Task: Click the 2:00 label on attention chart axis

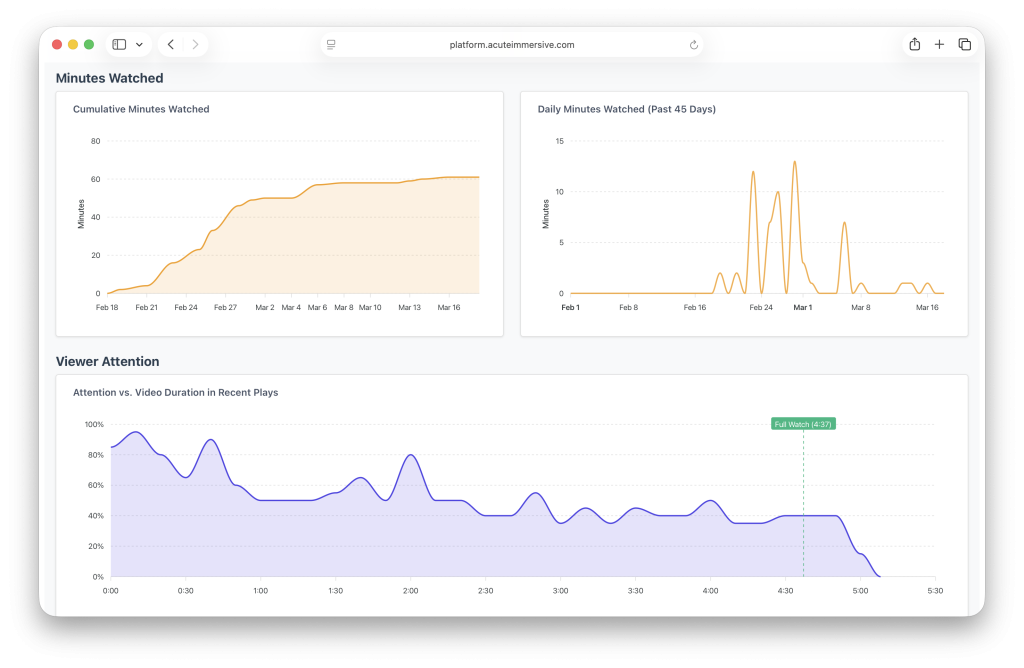Action: pyautogui.click(x=410, y=591)
